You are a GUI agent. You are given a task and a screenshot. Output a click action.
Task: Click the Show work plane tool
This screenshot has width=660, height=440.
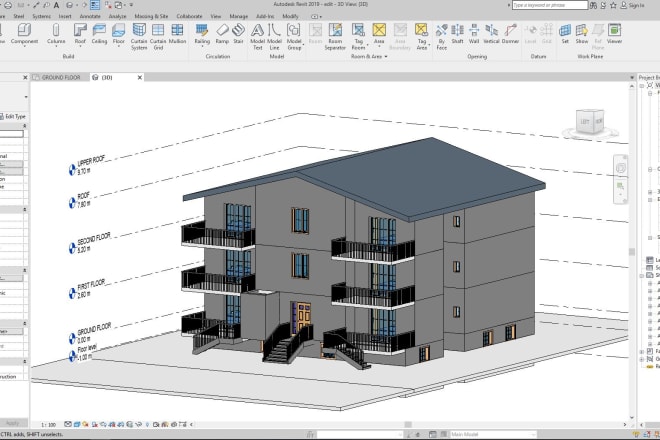(x=582, y=33)
